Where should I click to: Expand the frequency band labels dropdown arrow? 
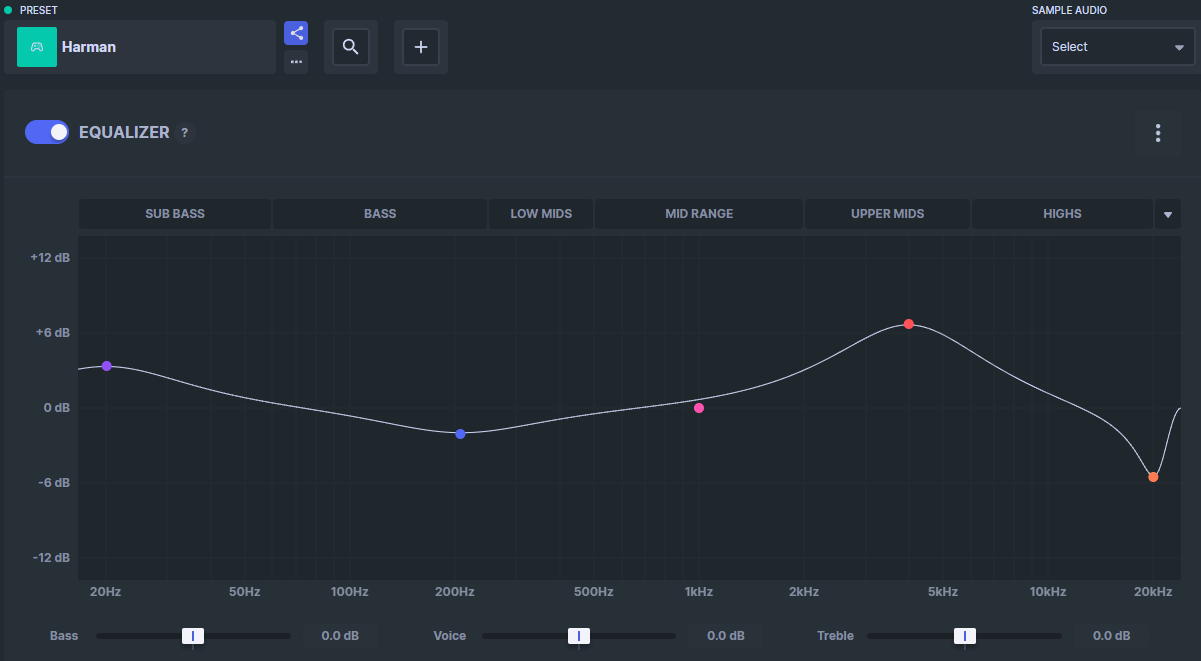1168,214
